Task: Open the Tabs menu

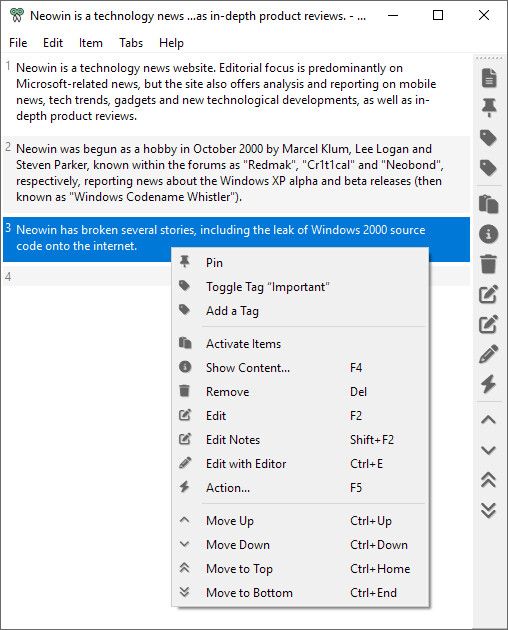Action: point(131,43)
